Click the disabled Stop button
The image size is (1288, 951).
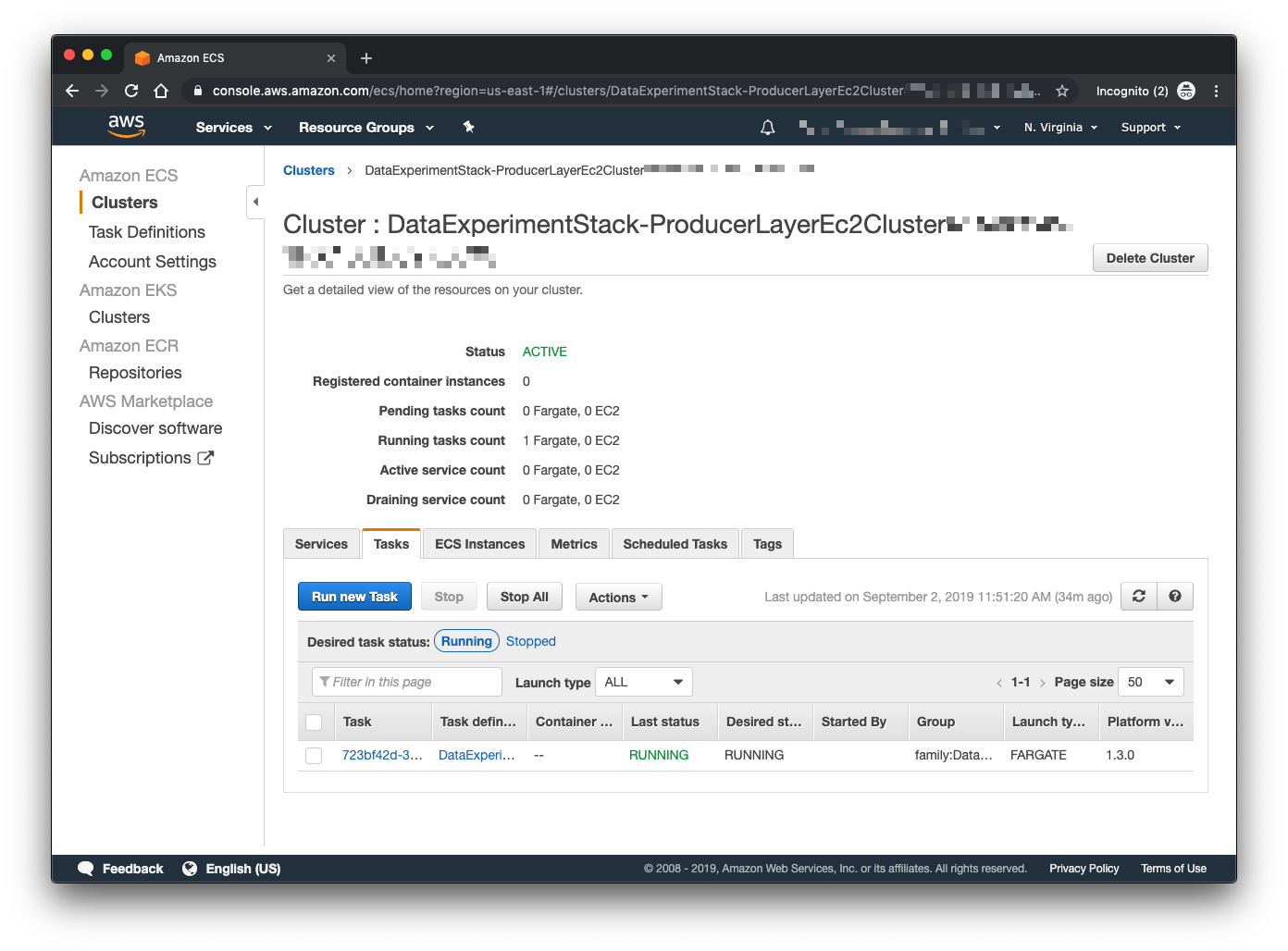(449, 597)
